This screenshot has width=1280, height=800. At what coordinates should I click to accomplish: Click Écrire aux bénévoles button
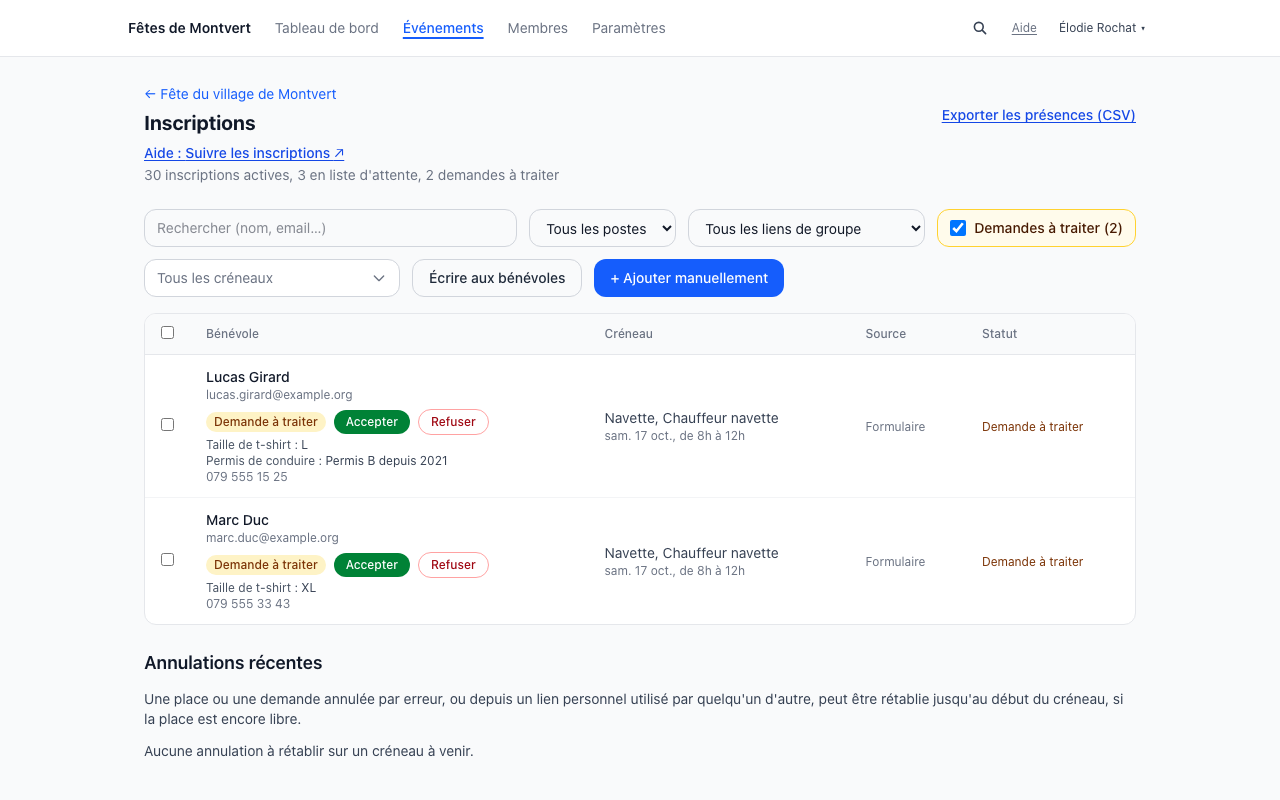coord(497,278)
